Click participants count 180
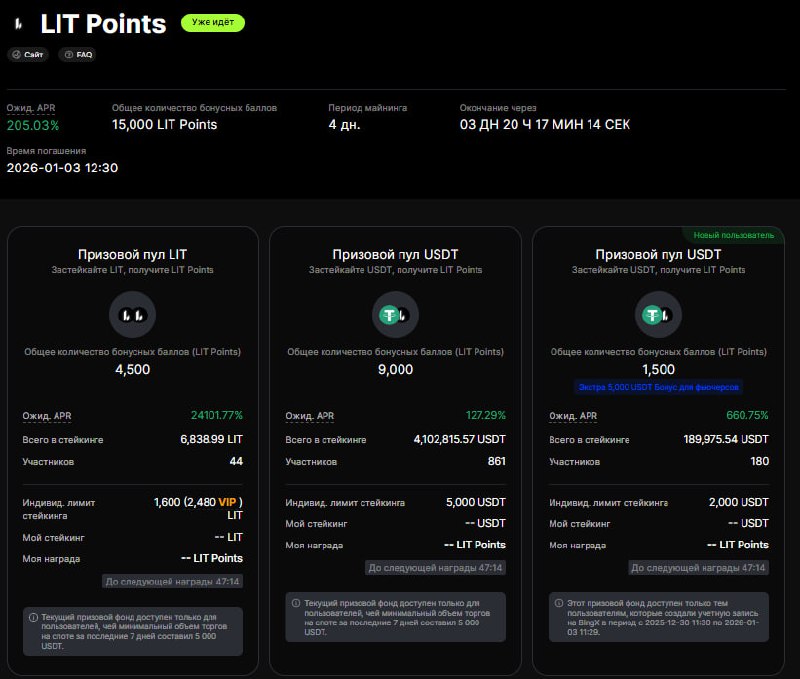Screen dimensions: 800x679 click(759, 461)
